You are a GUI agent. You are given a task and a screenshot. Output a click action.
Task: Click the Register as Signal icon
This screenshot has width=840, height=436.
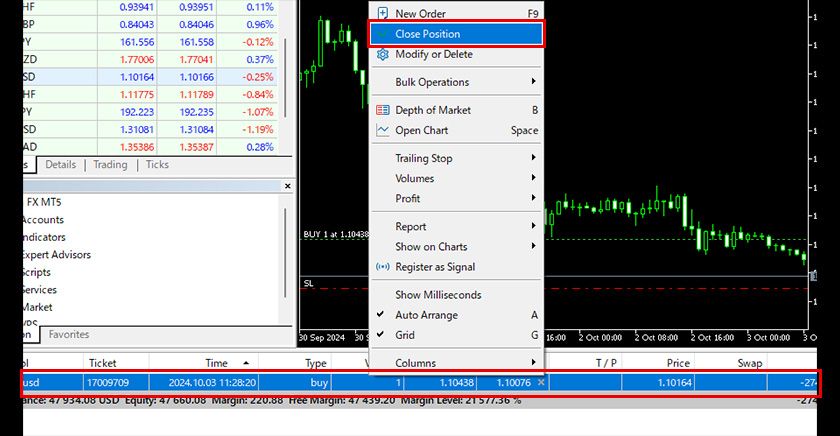coord(382,267)
